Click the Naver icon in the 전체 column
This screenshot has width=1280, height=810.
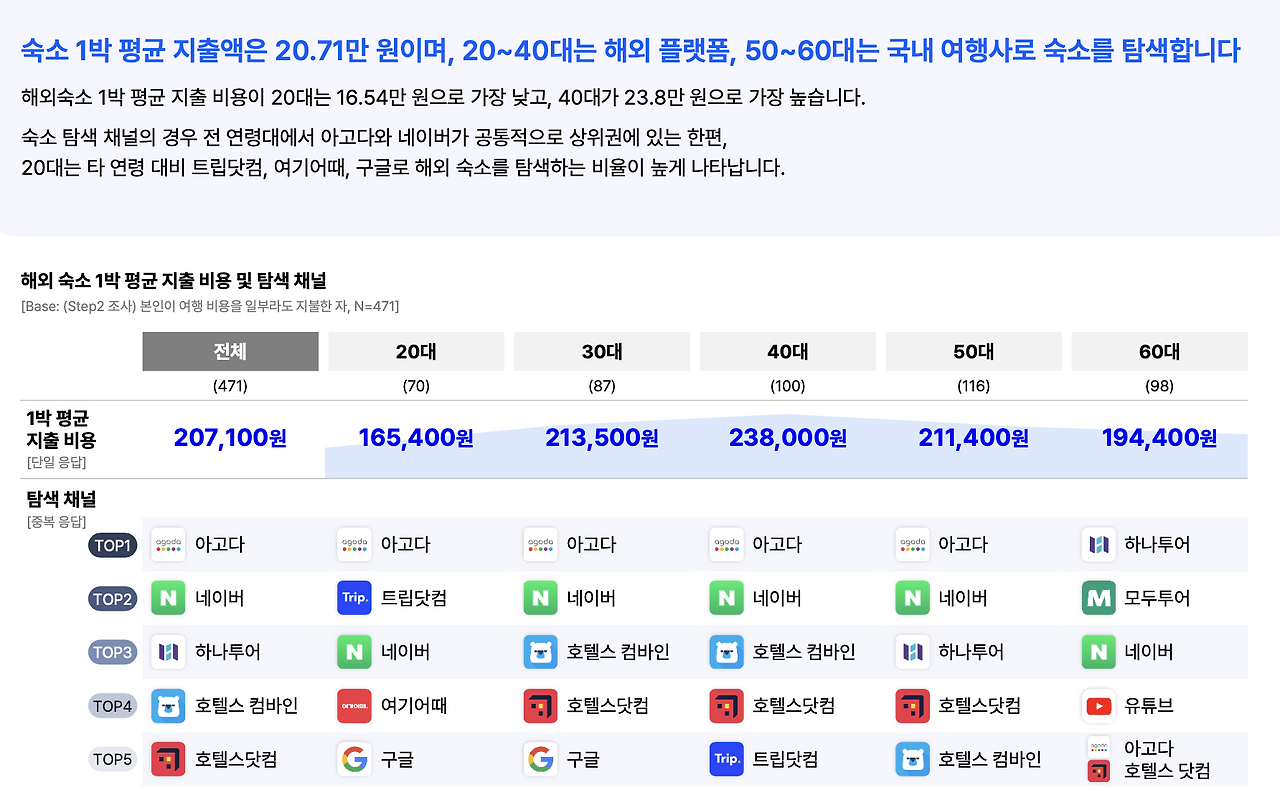coord(167,597)
